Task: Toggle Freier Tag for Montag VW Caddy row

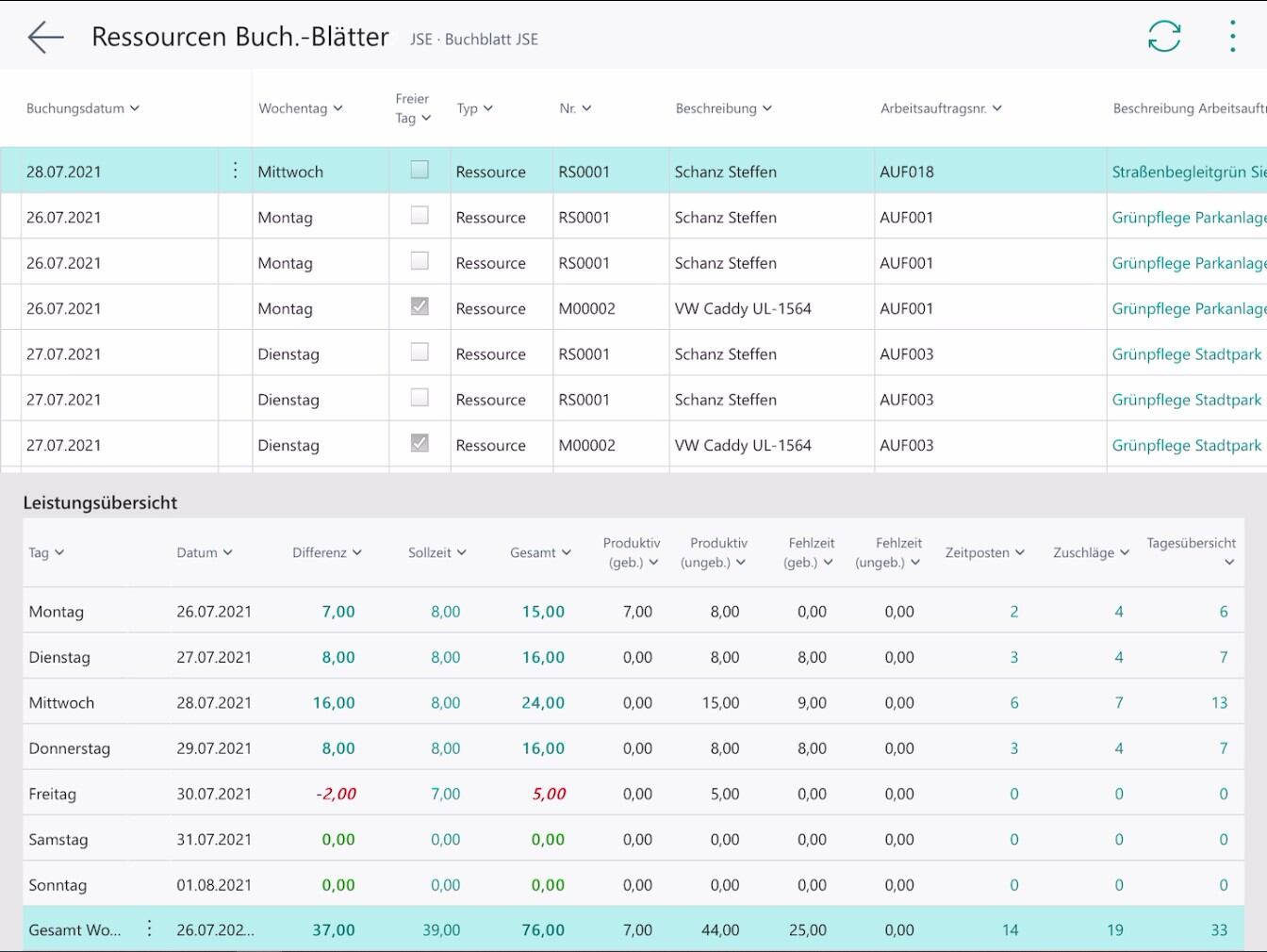Action: [x=420, y=307]
